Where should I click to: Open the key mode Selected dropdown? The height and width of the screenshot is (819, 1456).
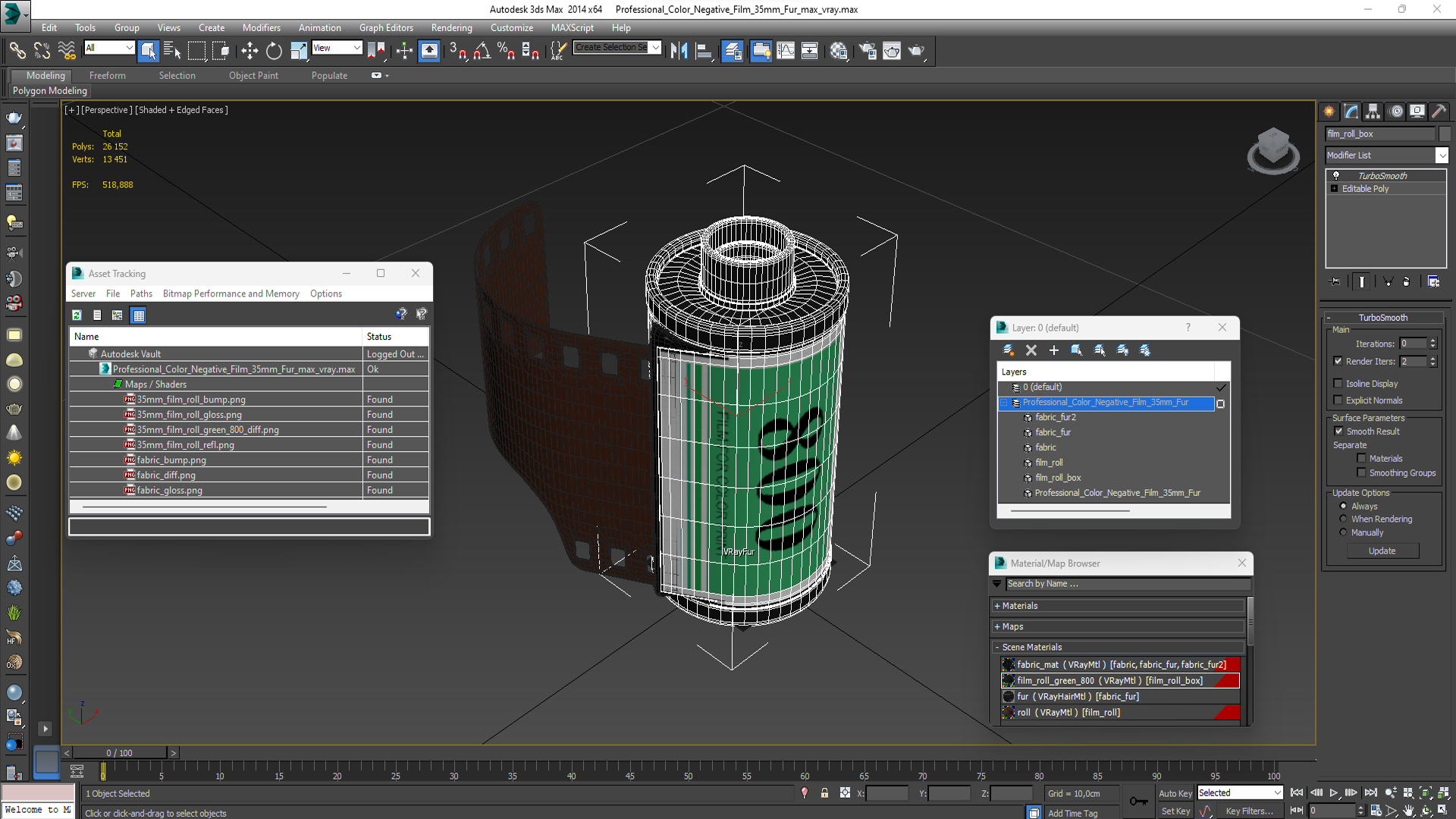tap(1240, 793)
